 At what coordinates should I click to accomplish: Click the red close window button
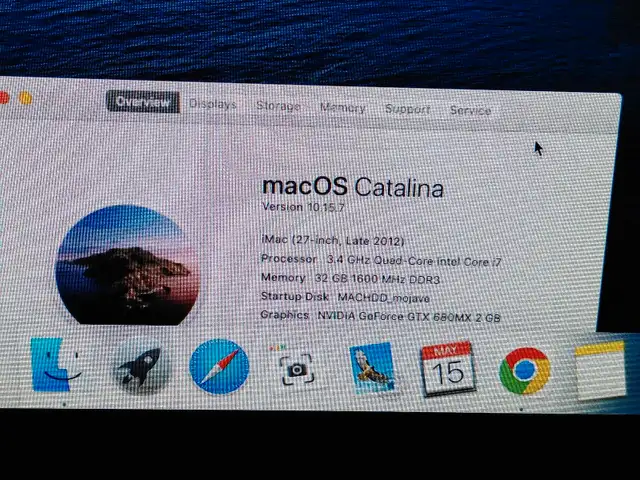4,97
